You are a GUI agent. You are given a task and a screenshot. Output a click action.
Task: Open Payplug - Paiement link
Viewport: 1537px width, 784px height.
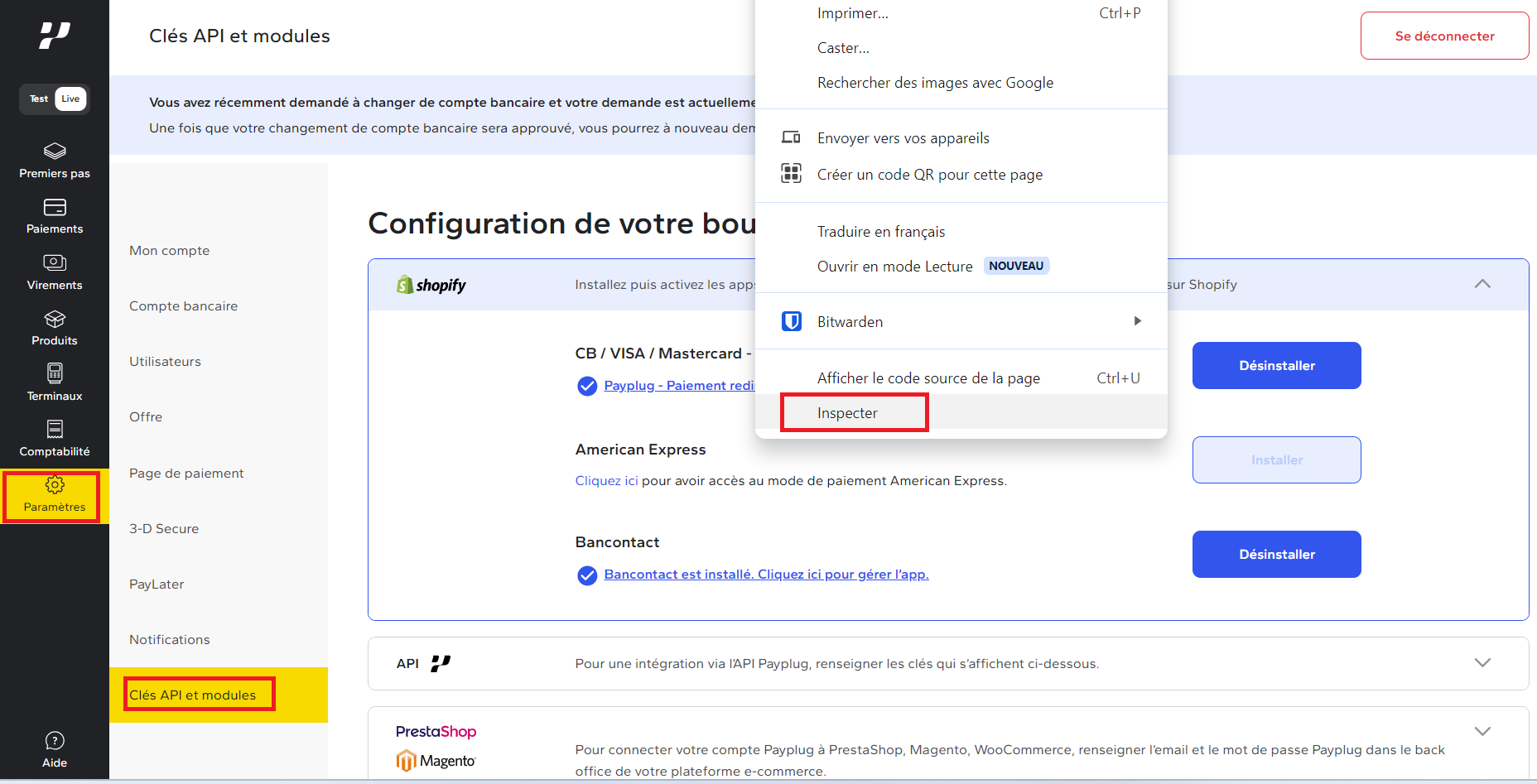click(x=679, y=386)
